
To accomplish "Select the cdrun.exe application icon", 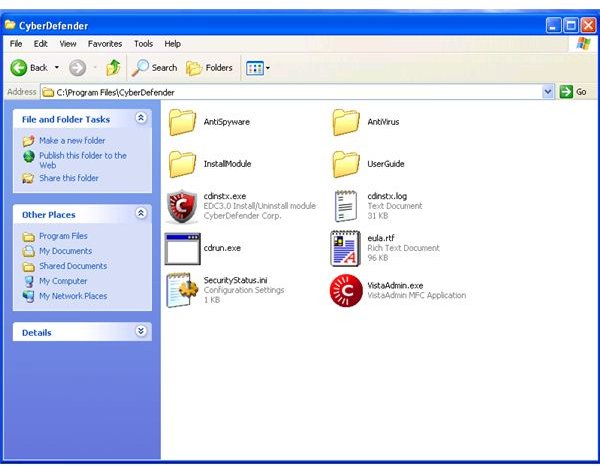I will point(183,249).
